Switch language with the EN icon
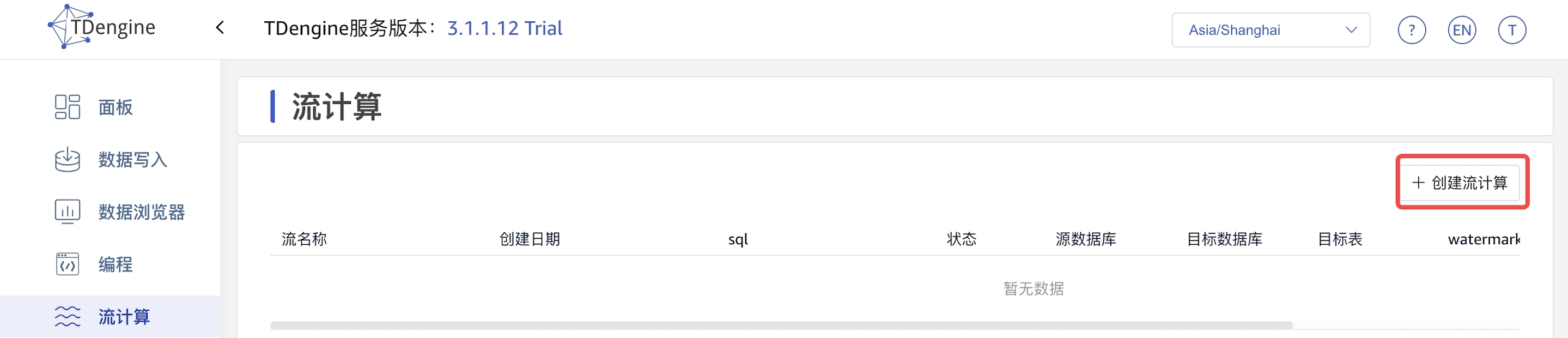 click(1461, 30)
